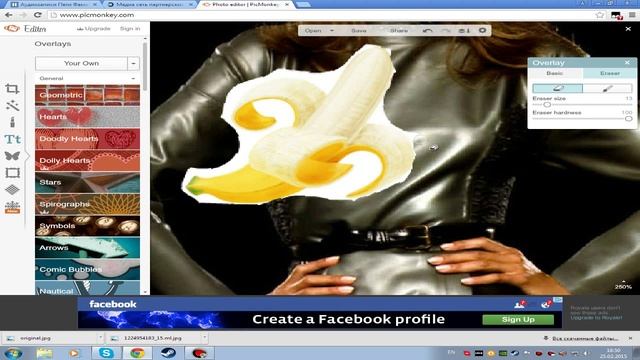Collapse the General section arrow
This screenshot has width=640, height=360.
point(133,78)
